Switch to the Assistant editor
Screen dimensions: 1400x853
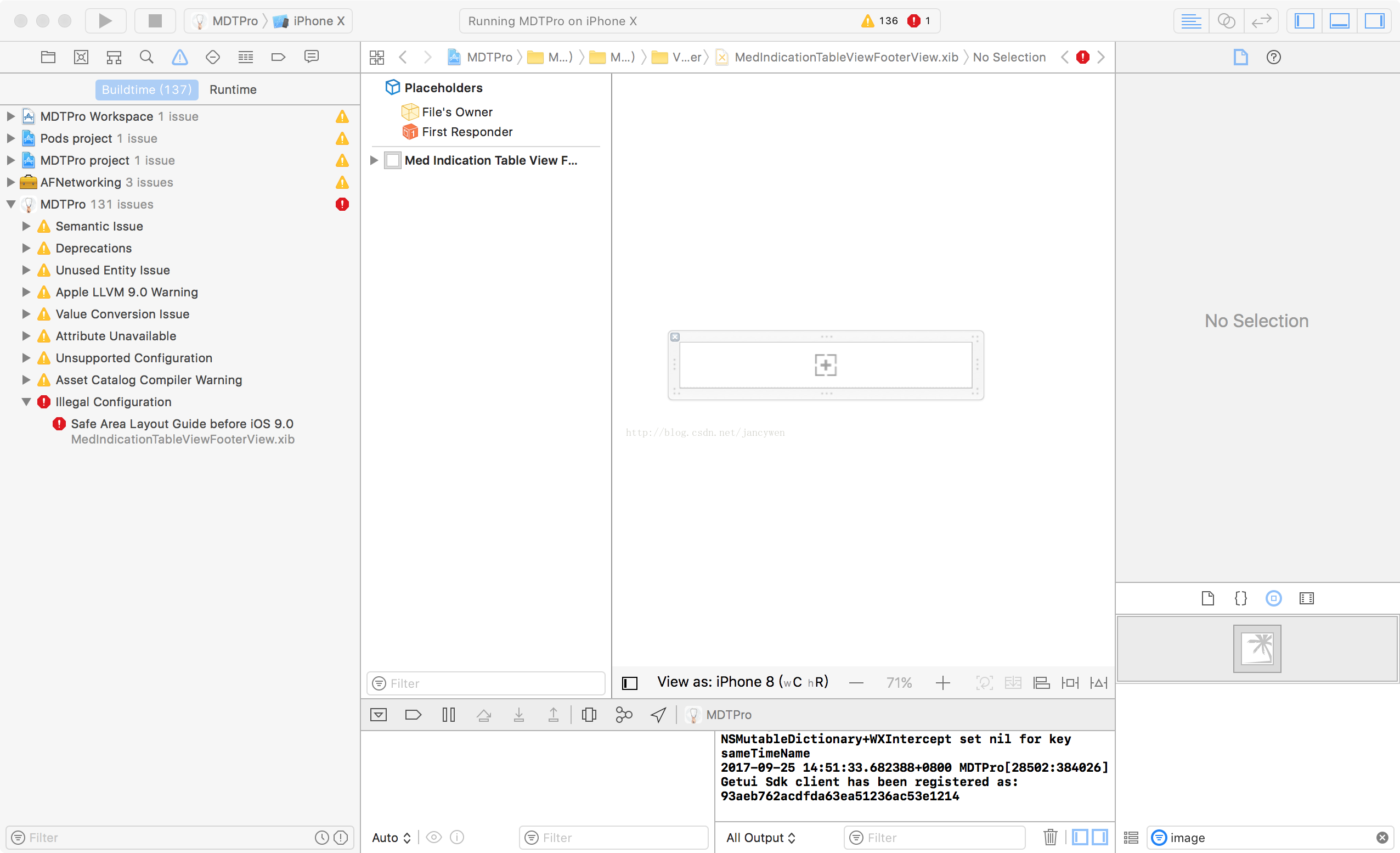[x=1226, y=21]
